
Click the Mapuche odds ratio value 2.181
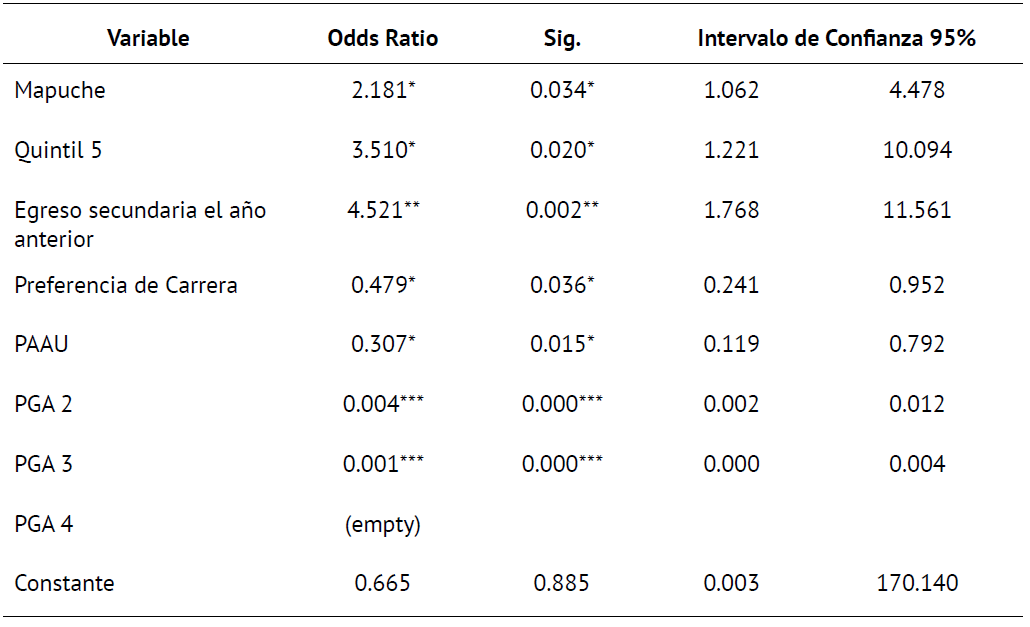[x=380, y=91]
